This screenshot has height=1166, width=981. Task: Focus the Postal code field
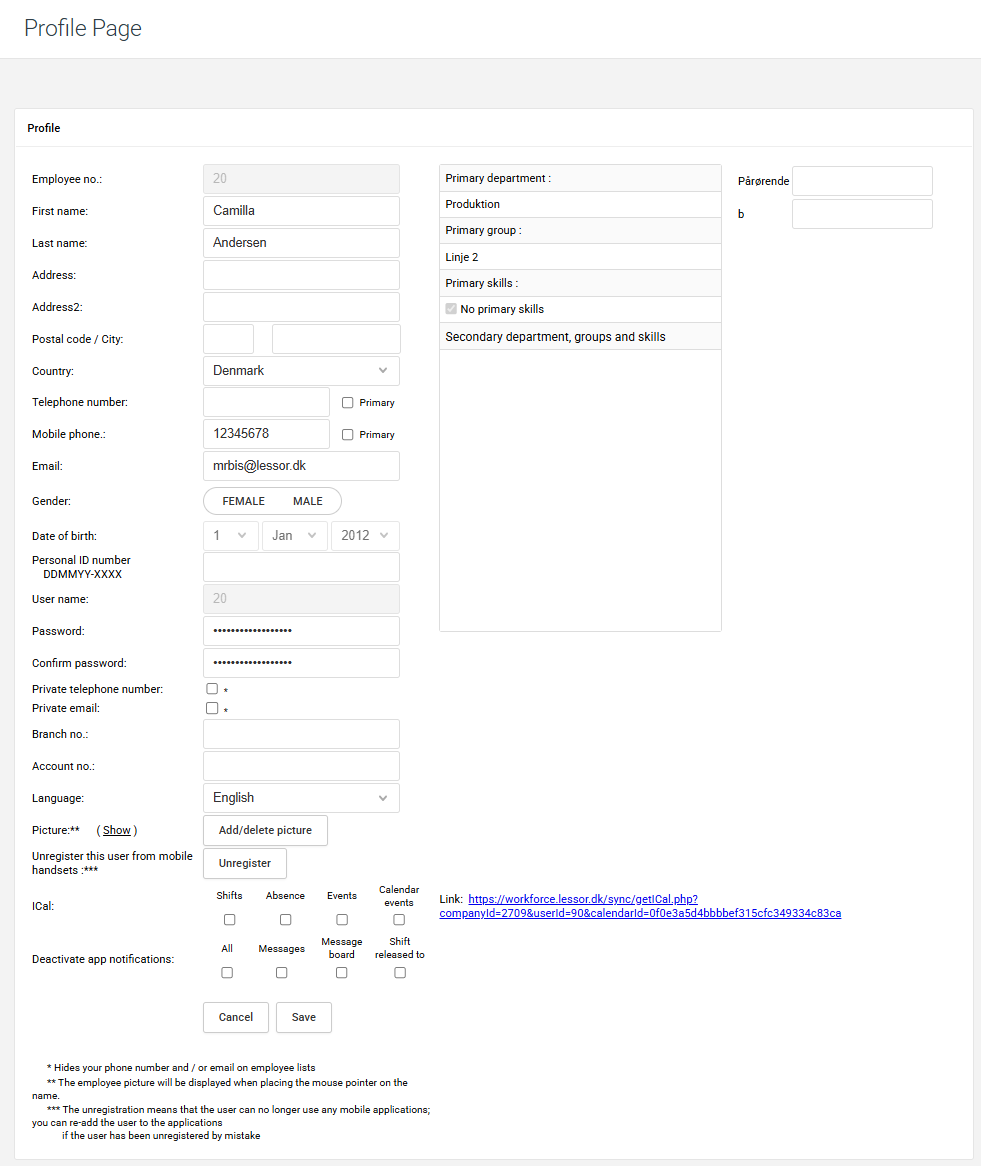click(228, 338)
